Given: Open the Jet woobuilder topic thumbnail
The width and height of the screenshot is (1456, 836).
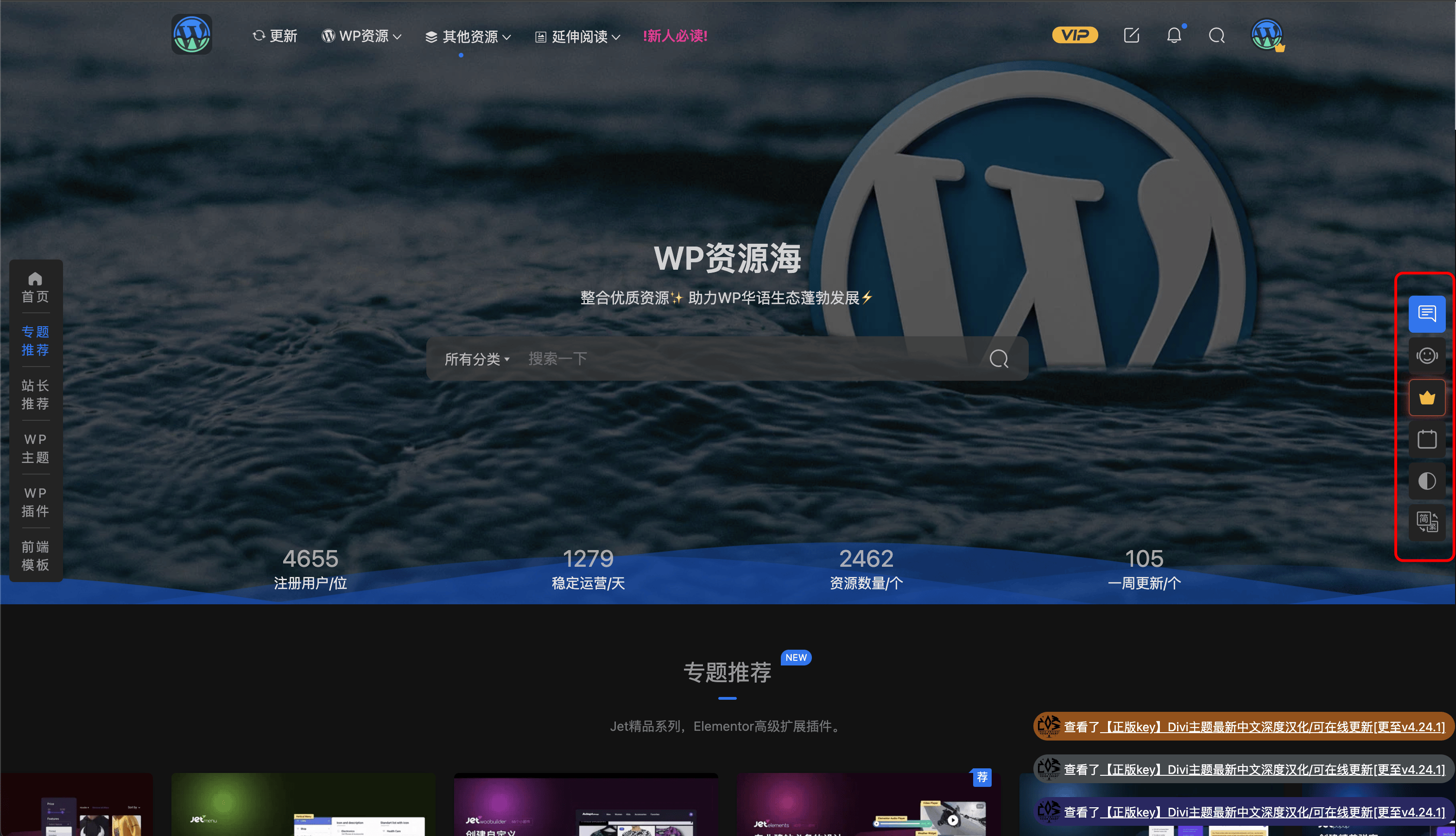Looking at the screenshot, I should 586,804.
